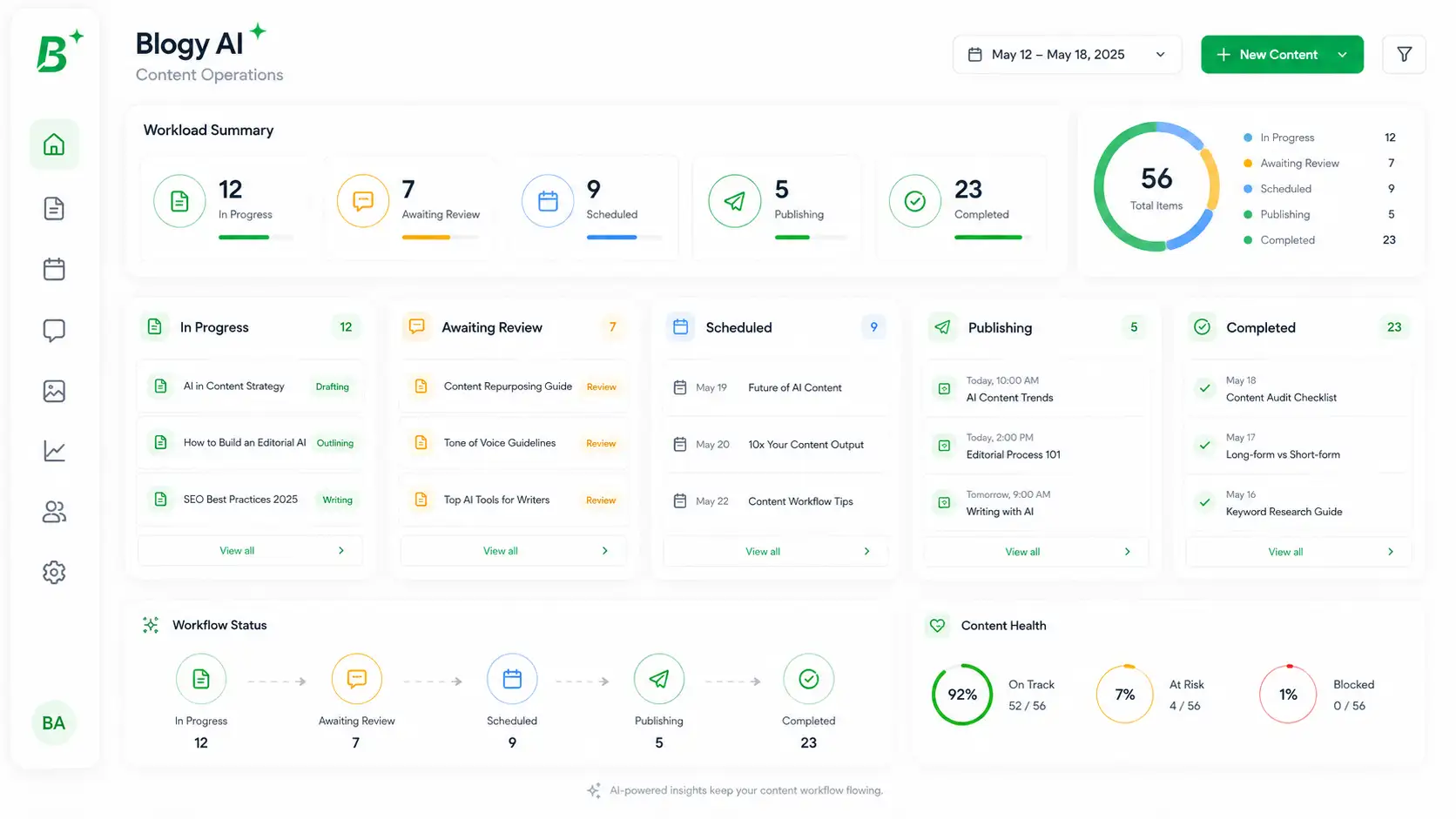Click the Awaiting Review legend entry
The width and height of the screenshot is (1456, 819).
coord(1319,164)
